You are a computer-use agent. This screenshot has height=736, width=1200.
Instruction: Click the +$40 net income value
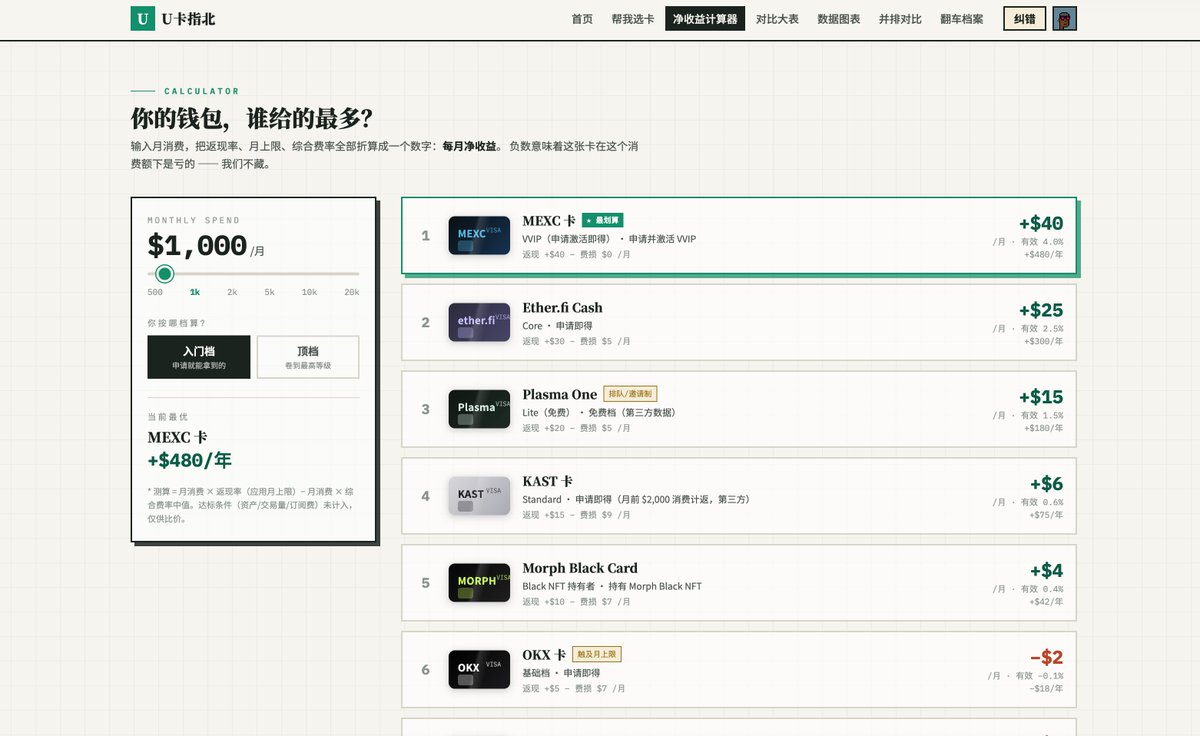pos(1041,224)
